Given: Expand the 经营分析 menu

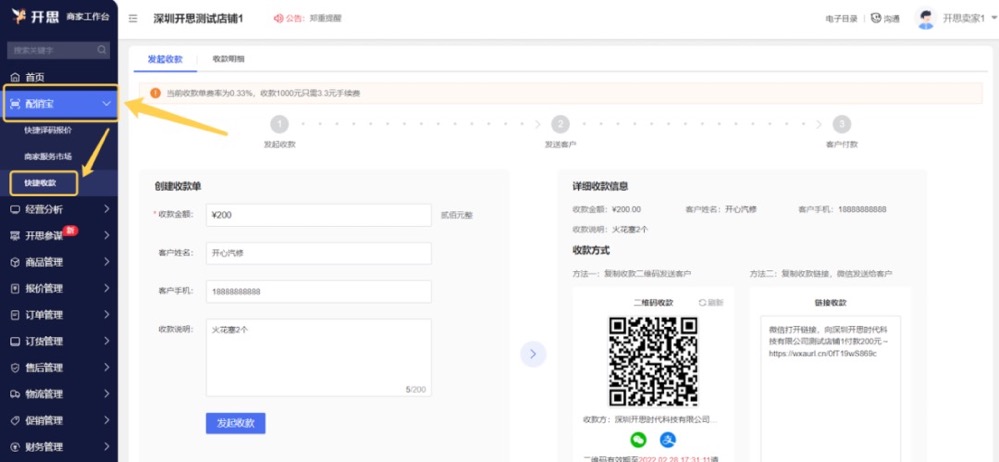Looking at the screenshot, I should [x=59, y=209].
